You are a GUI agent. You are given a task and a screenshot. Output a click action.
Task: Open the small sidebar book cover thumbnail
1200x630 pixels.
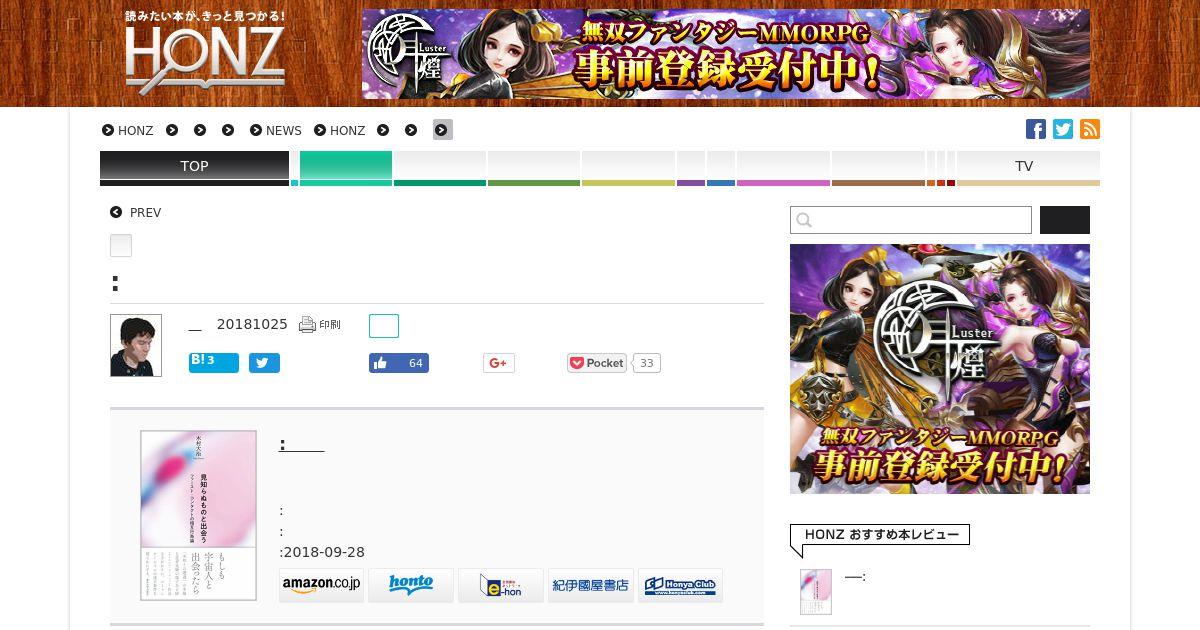[816, 592]
